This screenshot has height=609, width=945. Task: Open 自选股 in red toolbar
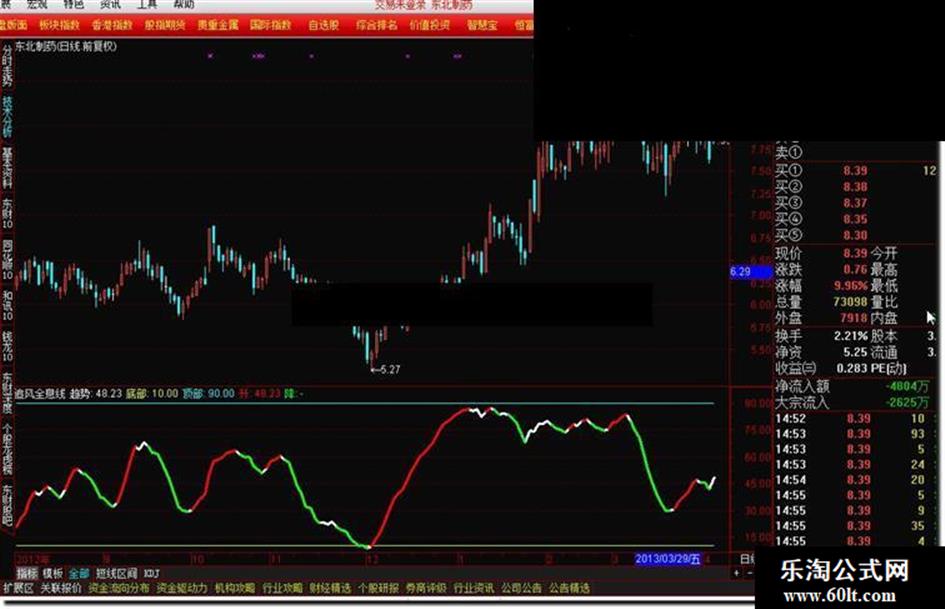click(x=324, y=25)
